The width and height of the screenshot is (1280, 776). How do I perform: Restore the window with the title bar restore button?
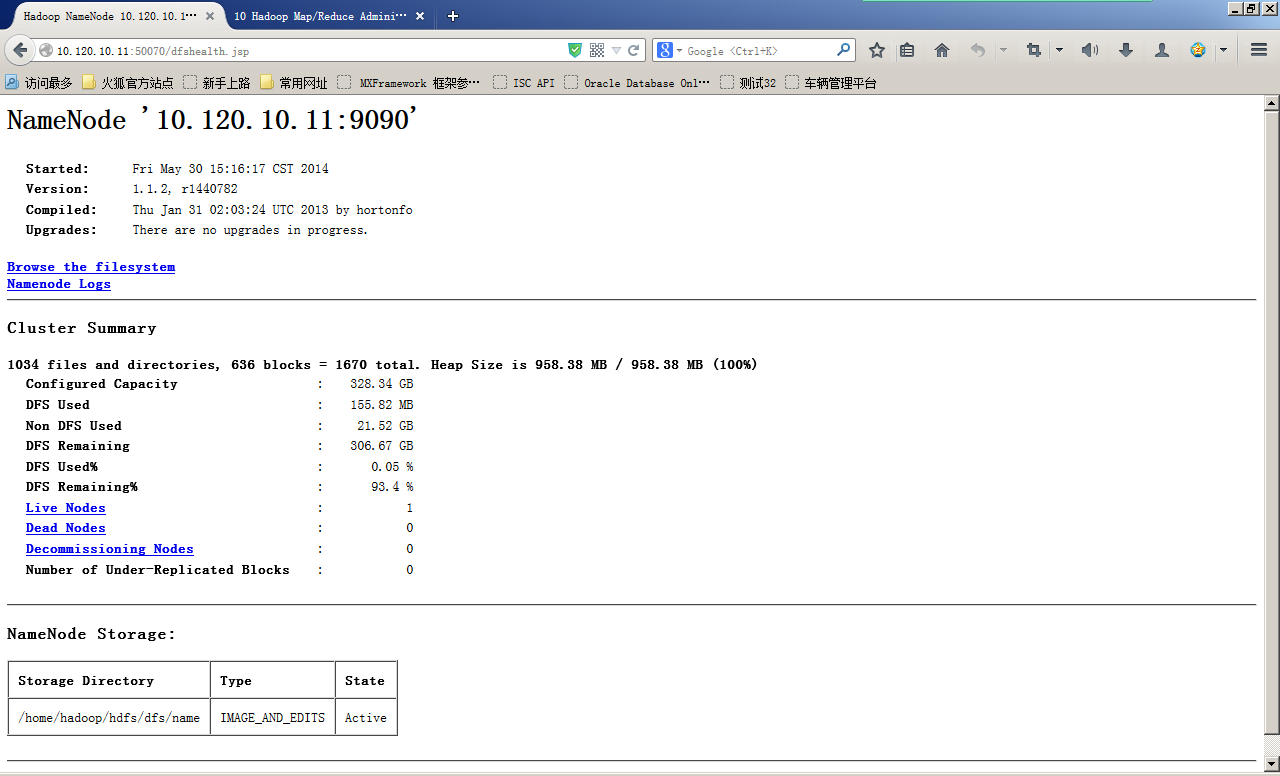[x=1250, y=8]
